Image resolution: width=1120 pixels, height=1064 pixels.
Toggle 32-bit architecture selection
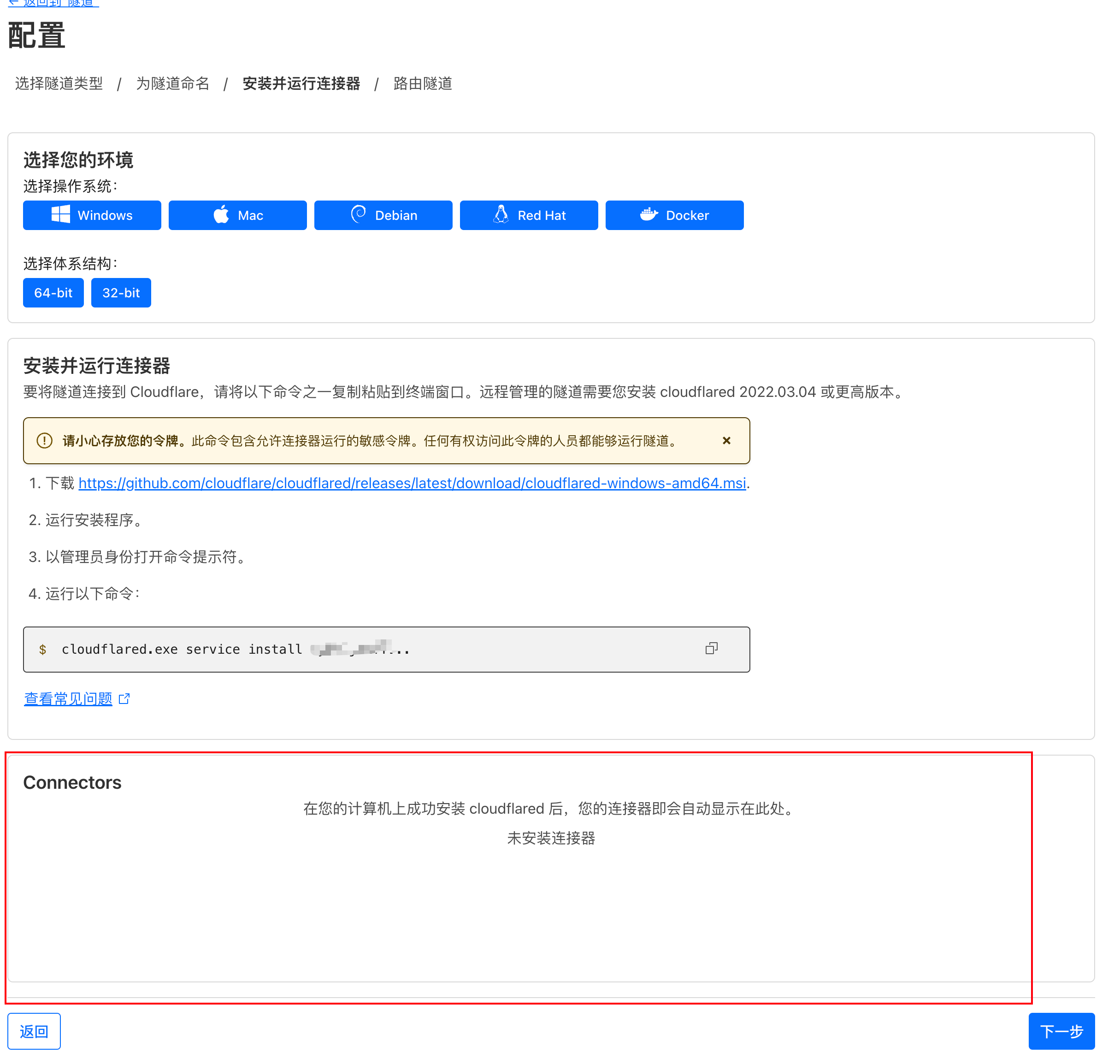point(121,293)
